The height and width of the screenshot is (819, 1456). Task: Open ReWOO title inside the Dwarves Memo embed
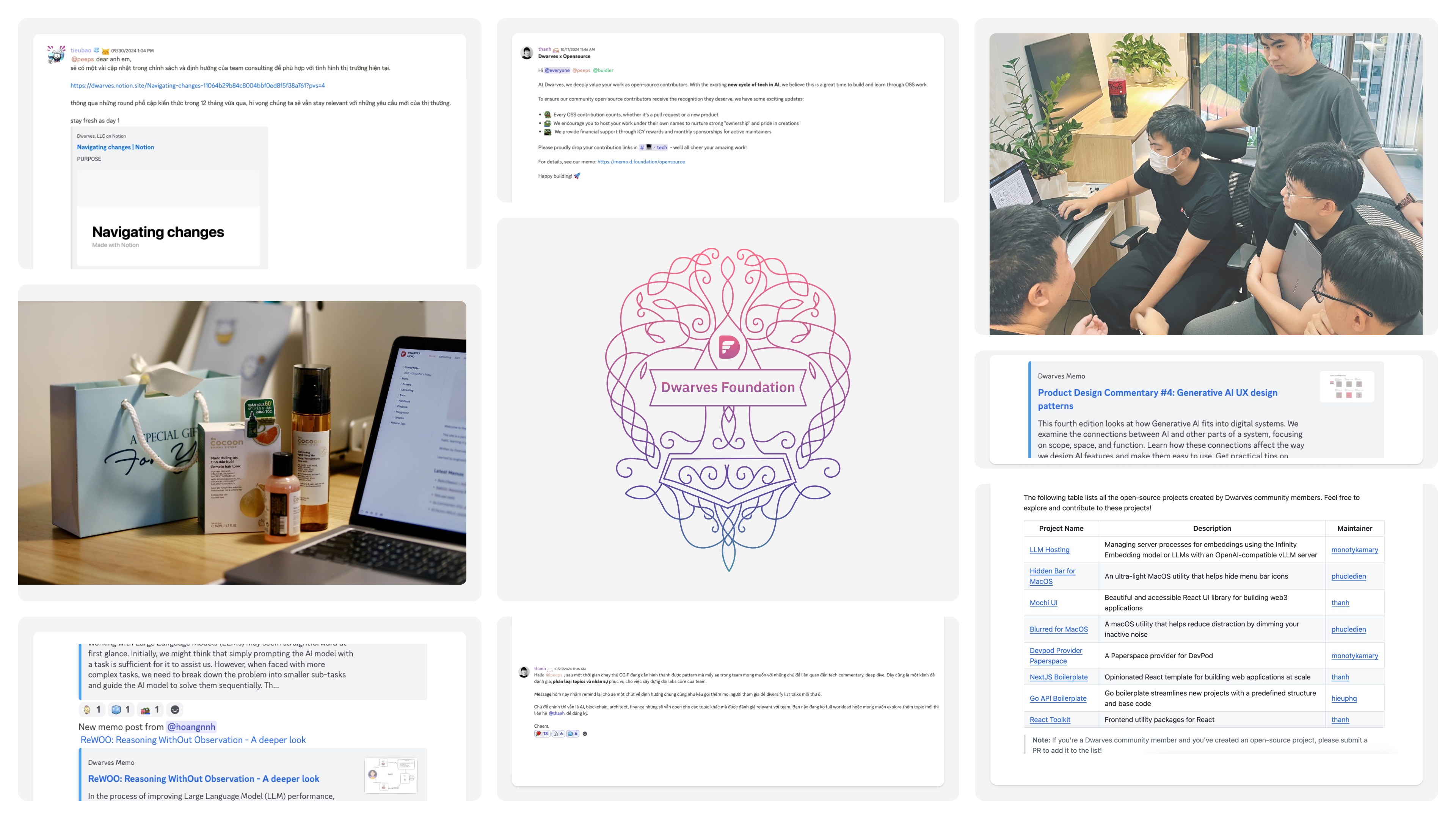204,778
